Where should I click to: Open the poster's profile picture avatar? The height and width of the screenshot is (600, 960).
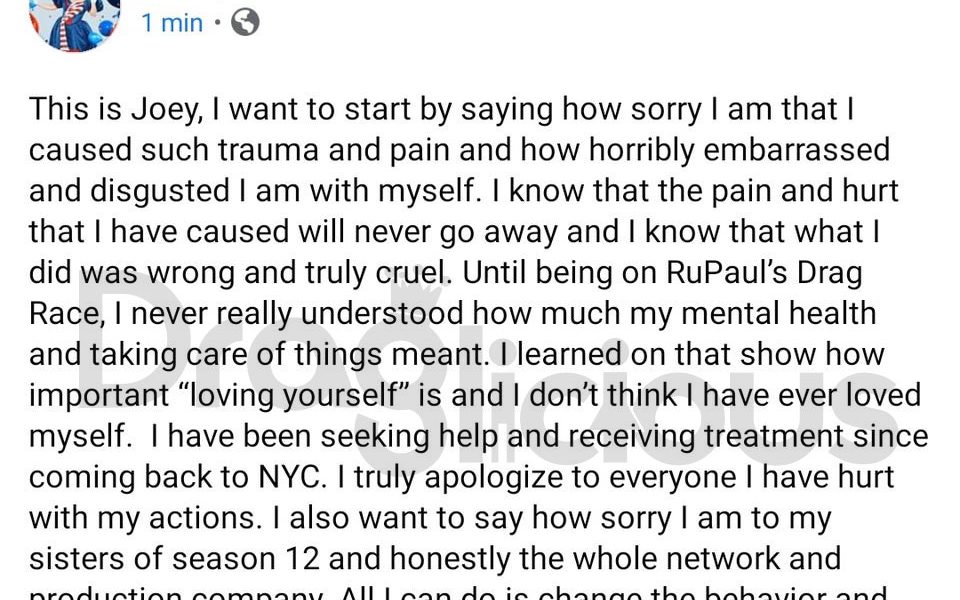(73, 22)
